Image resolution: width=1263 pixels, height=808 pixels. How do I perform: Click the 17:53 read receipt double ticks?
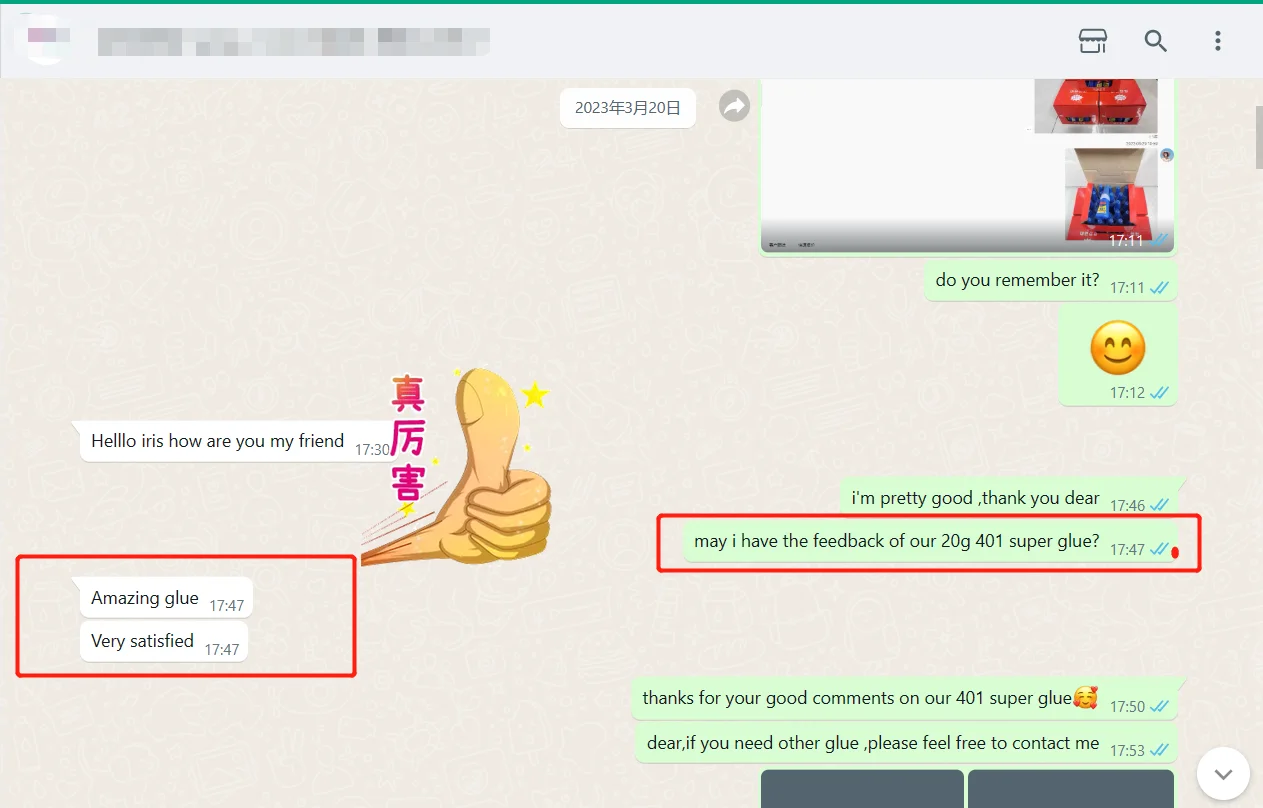coord(1160,750)
